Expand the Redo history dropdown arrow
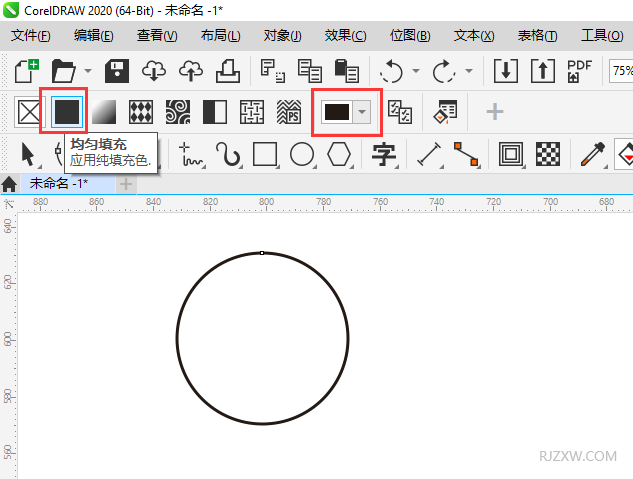The width and height of the screenshot is (633, 479). (468, 72)
